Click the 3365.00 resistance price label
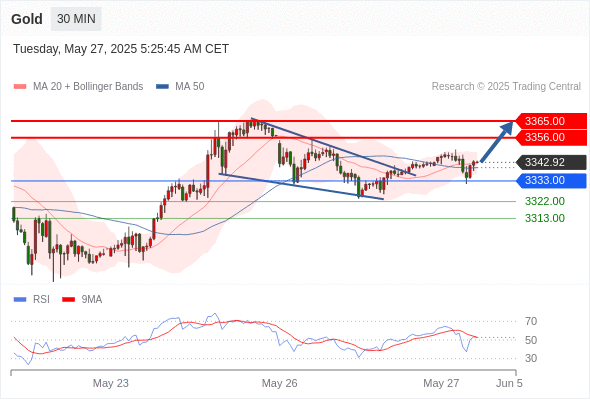 (x=551, y=121)
